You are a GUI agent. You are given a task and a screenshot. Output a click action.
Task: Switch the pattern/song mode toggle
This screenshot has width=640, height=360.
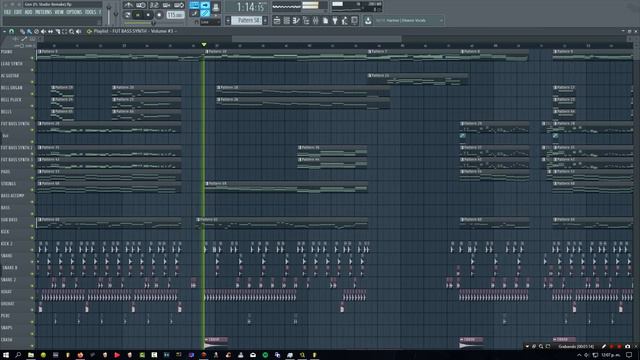point(128,15)
